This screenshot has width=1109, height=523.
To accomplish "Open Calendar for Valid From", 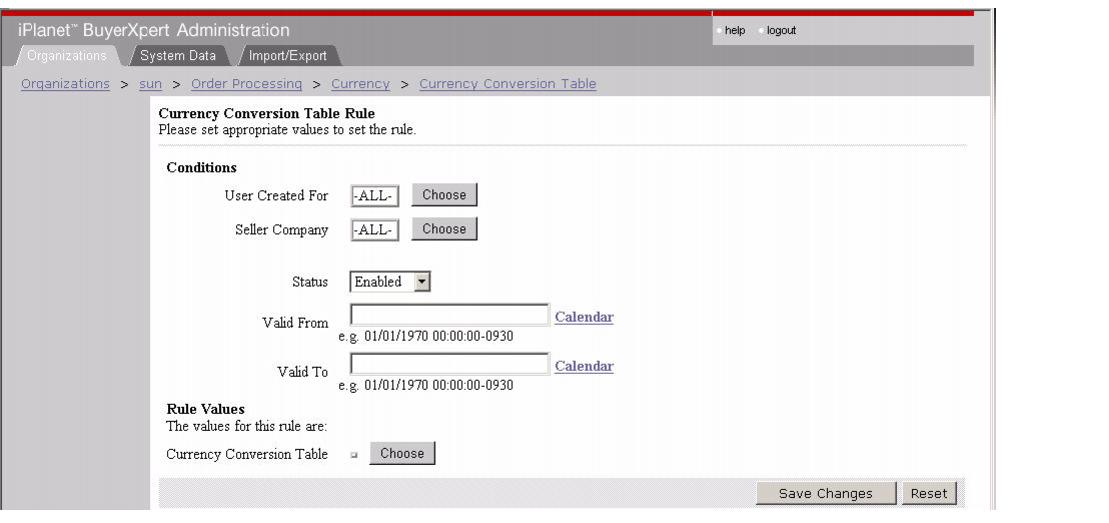I will point(584,317).
